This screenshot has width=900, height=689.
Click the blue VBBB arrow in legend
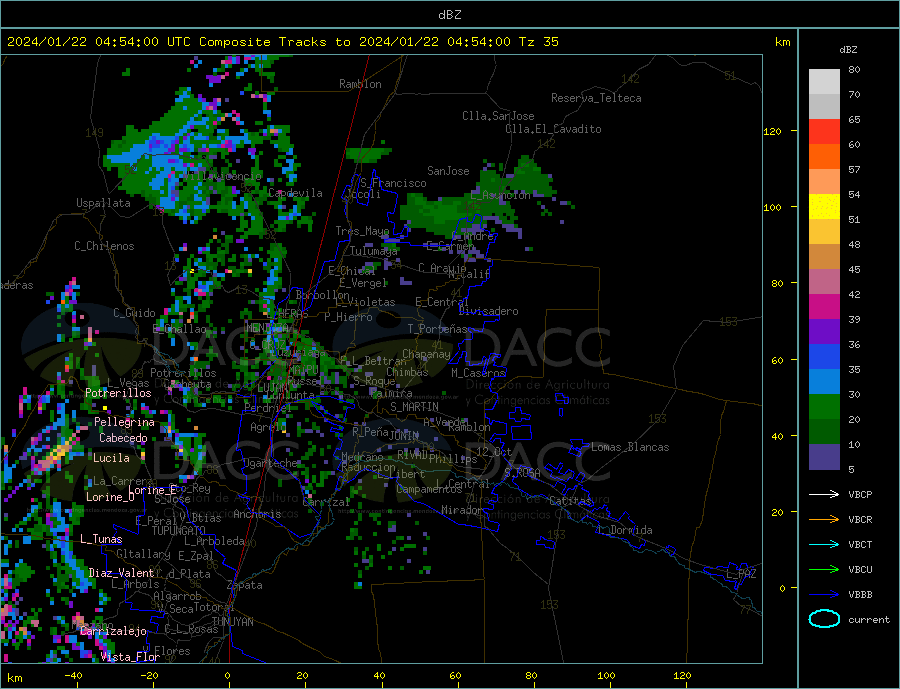tap(825, 594)
